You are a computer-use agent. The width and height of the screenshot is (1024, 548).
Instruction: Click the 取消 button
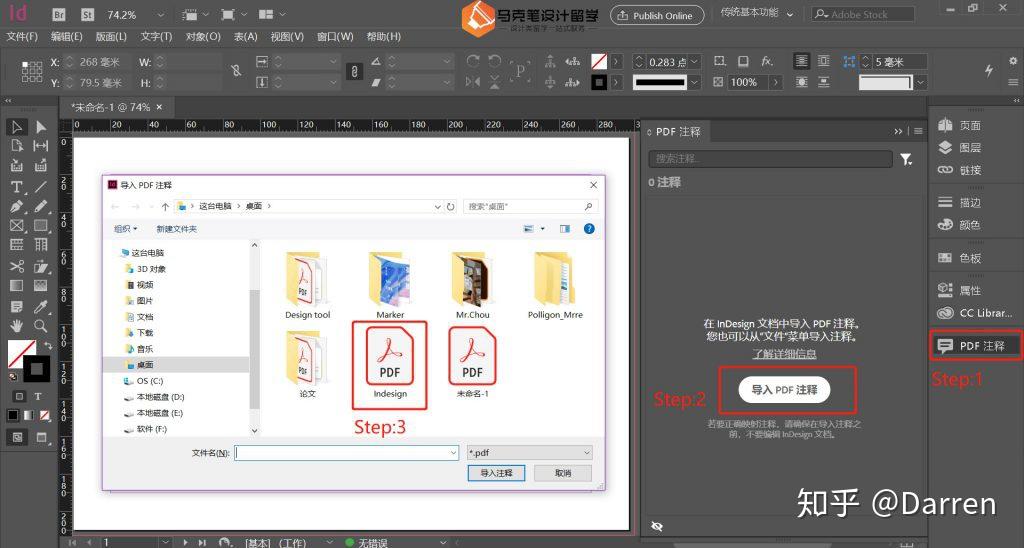point(563,473)
